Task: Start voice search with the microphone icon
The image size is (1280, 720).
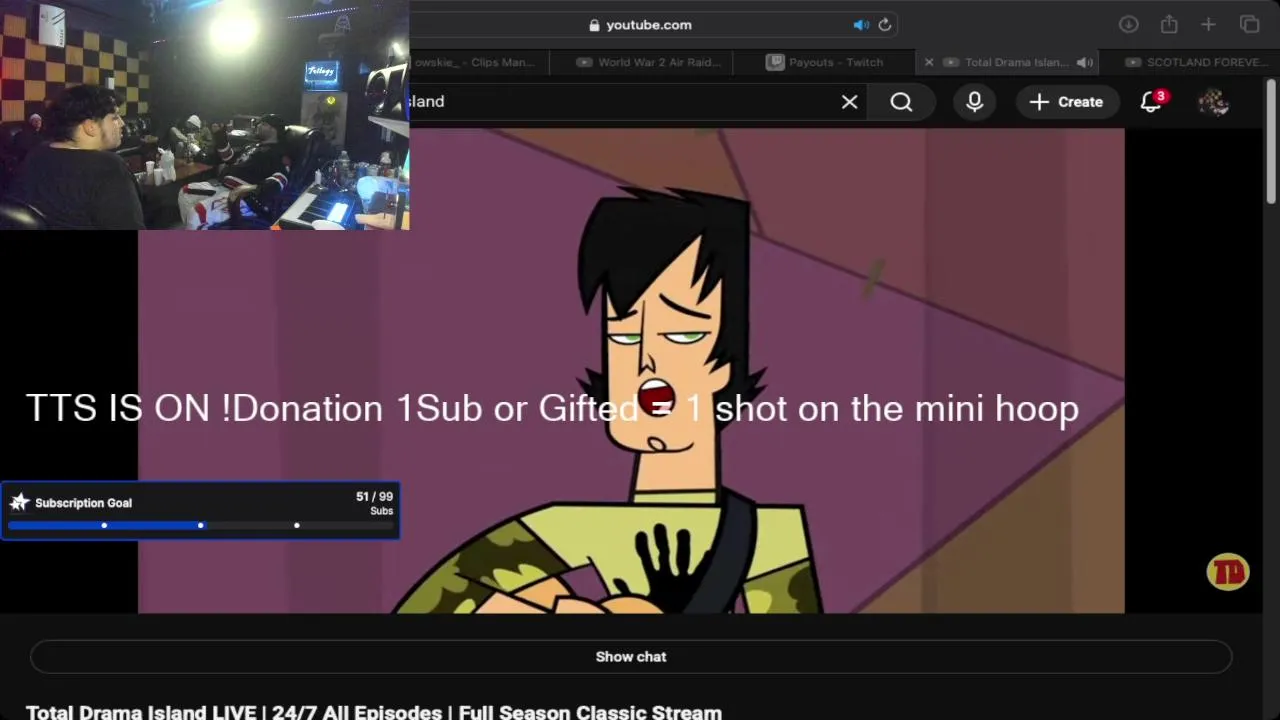Action: pos(975,102)
